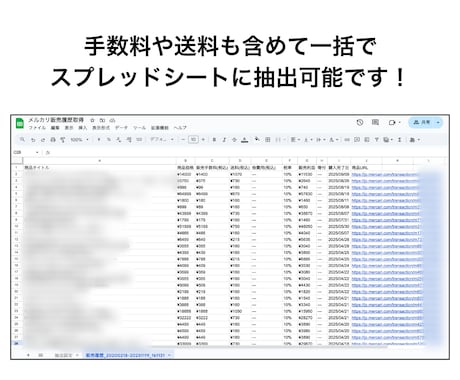The width and height of the screenshot is (460, 380).
Task: Open the comments panel icon
Action: click(x=375, y=123)
